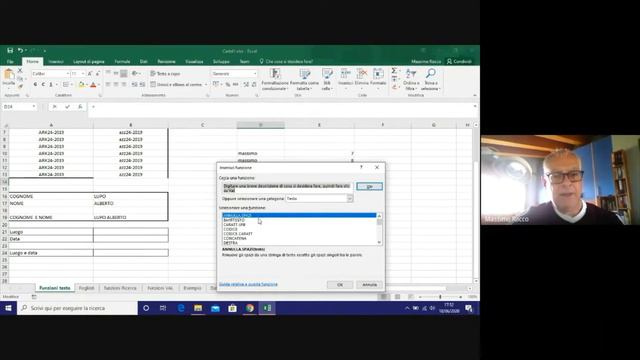This screenshot has width=640, height=360.
Task: Open the Generale number format dropdown
Action: [255, 73]
